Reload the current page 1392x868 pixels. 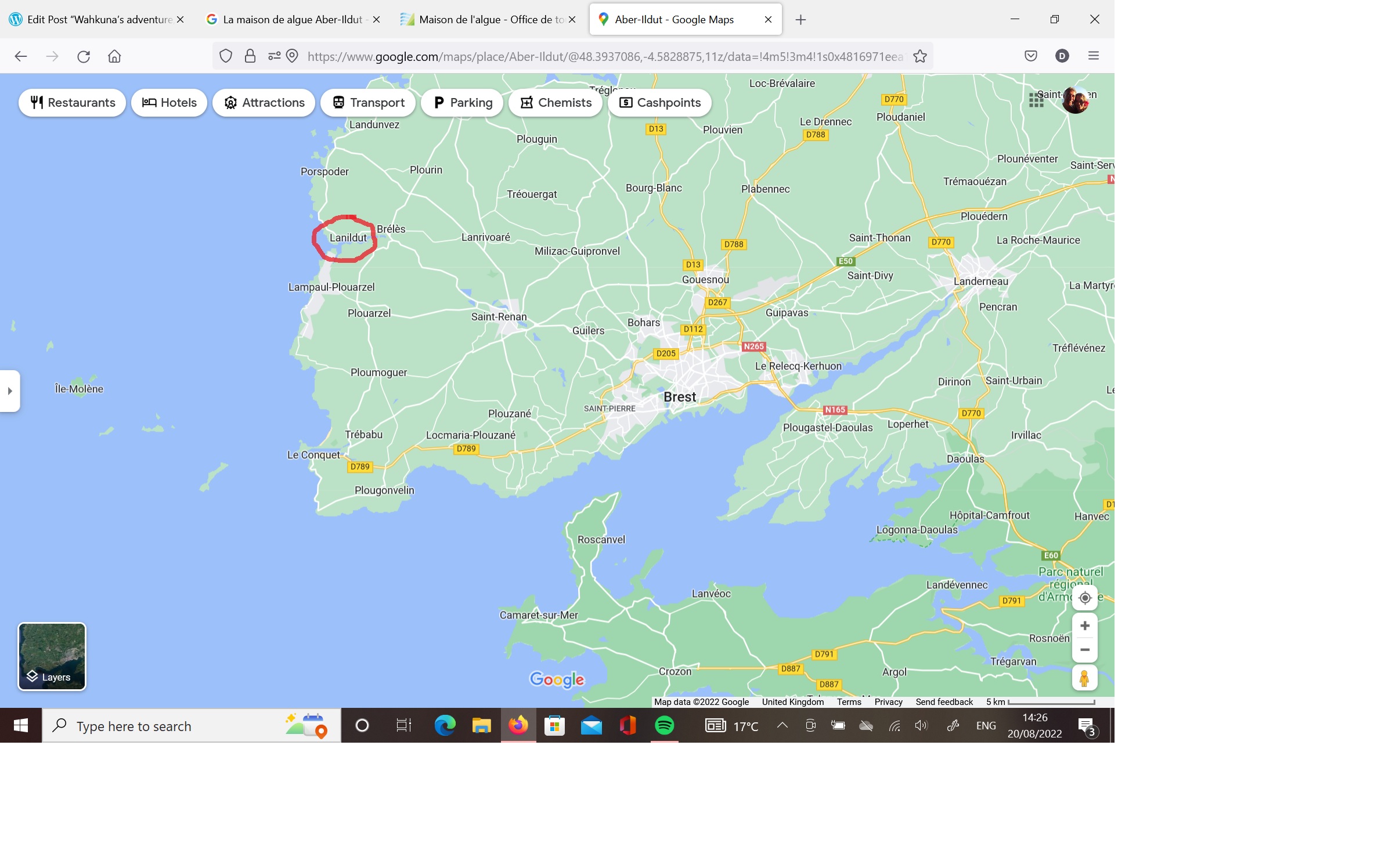click(x=84, y=56)
